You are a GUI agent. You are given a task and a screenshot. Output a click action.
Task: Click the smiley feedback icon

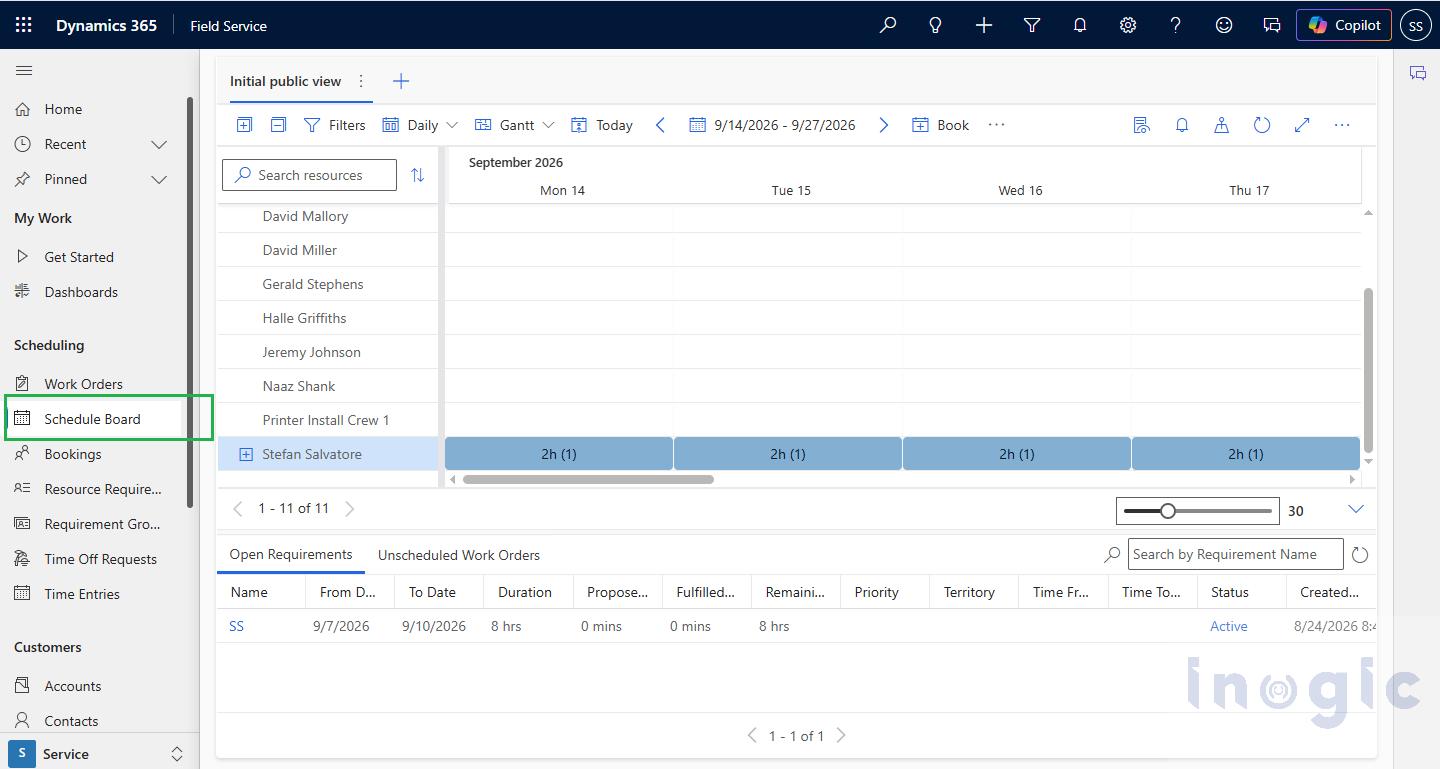click(x=1223, y=25)
